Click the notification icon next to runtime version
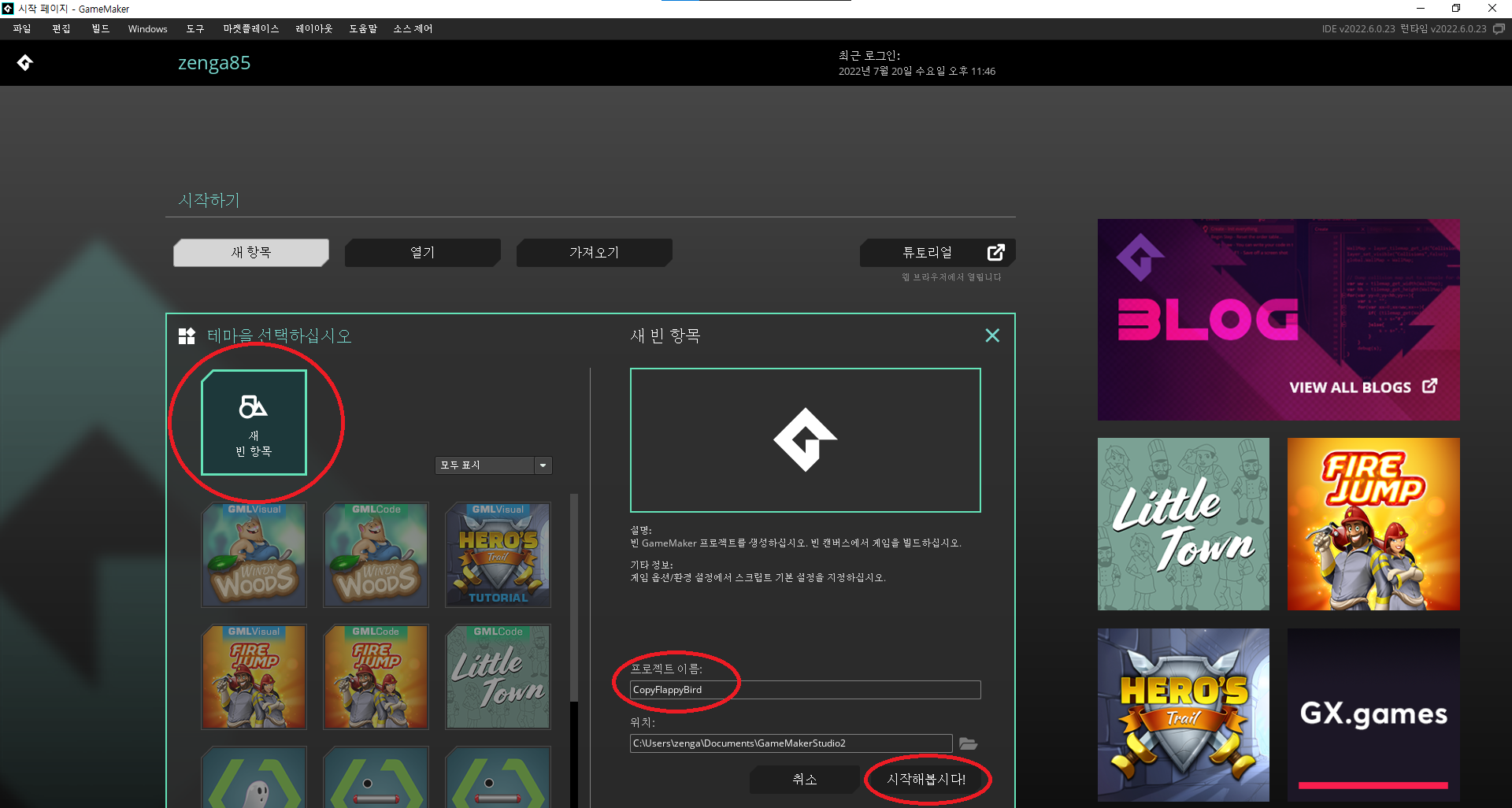 (1499, 28)
